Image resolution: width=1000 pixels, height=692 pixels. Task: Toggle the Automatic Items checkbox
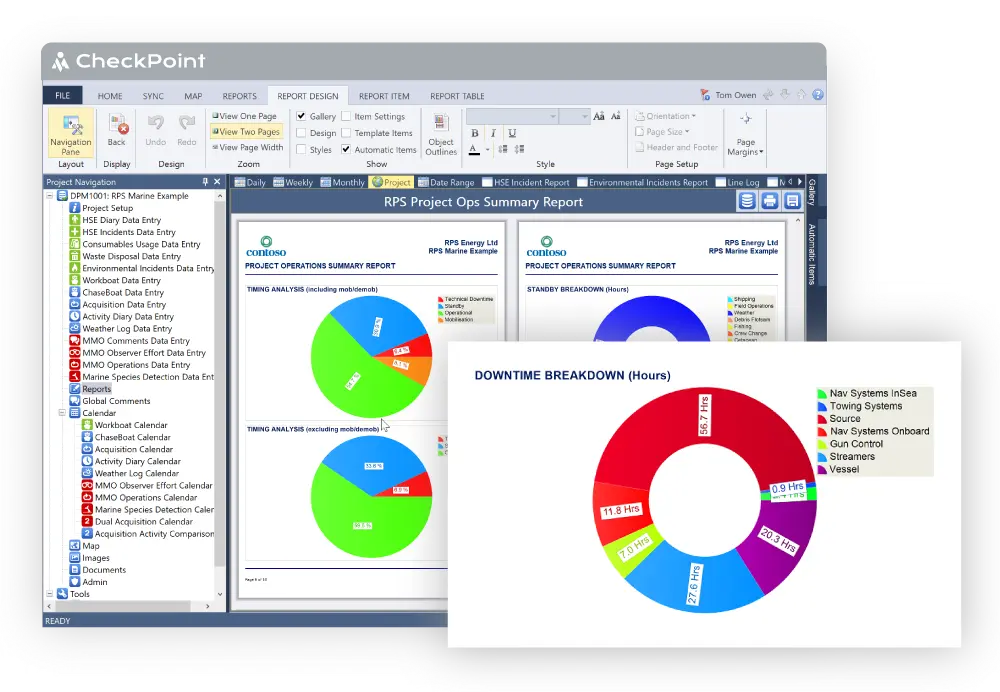(346, 149)
